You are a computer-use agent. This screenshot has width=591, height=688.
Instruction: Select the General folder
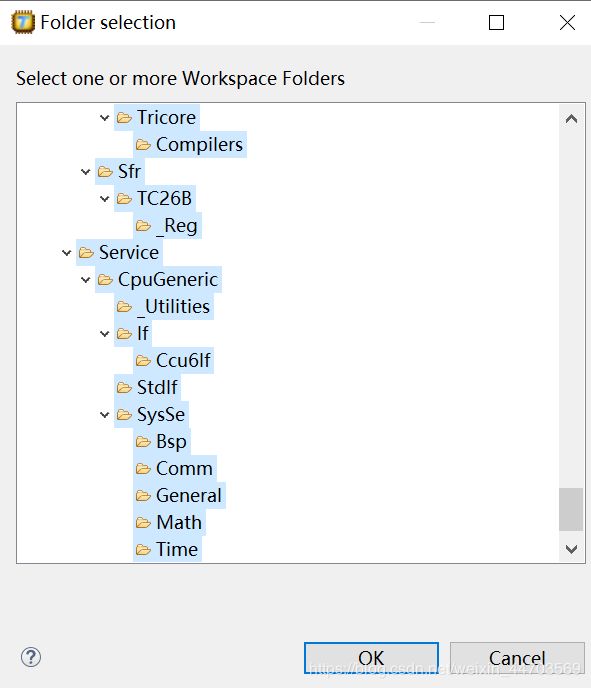pos(179,496)
